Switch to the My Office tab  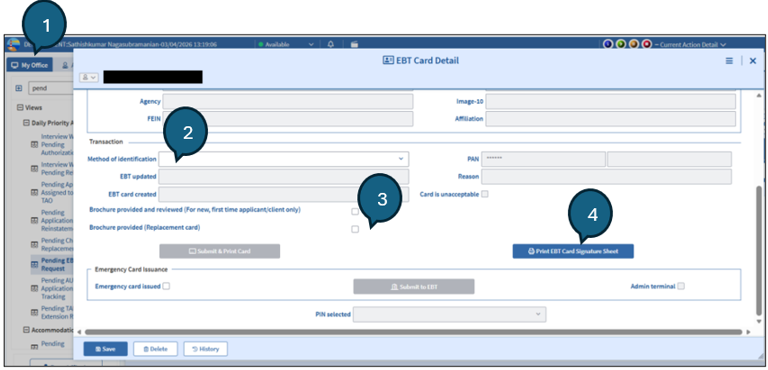[29, 65]
